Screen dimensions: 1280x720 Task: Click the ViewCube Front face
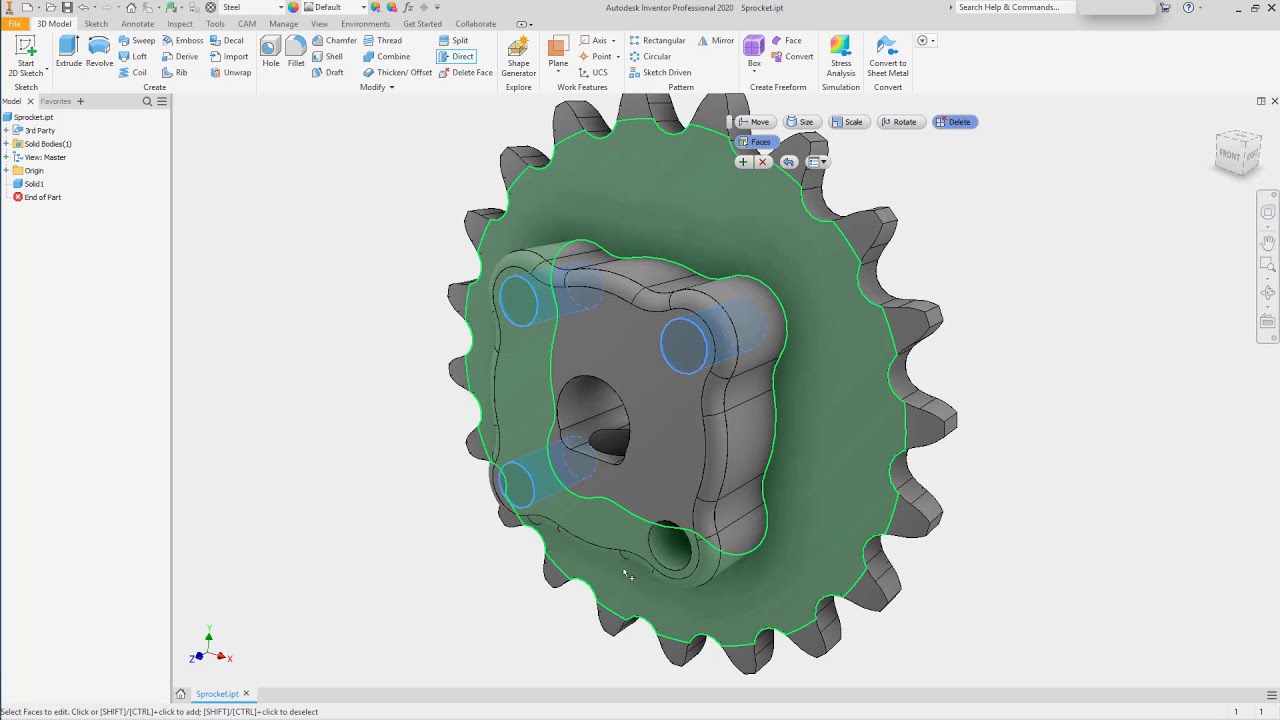point(1229,155)
